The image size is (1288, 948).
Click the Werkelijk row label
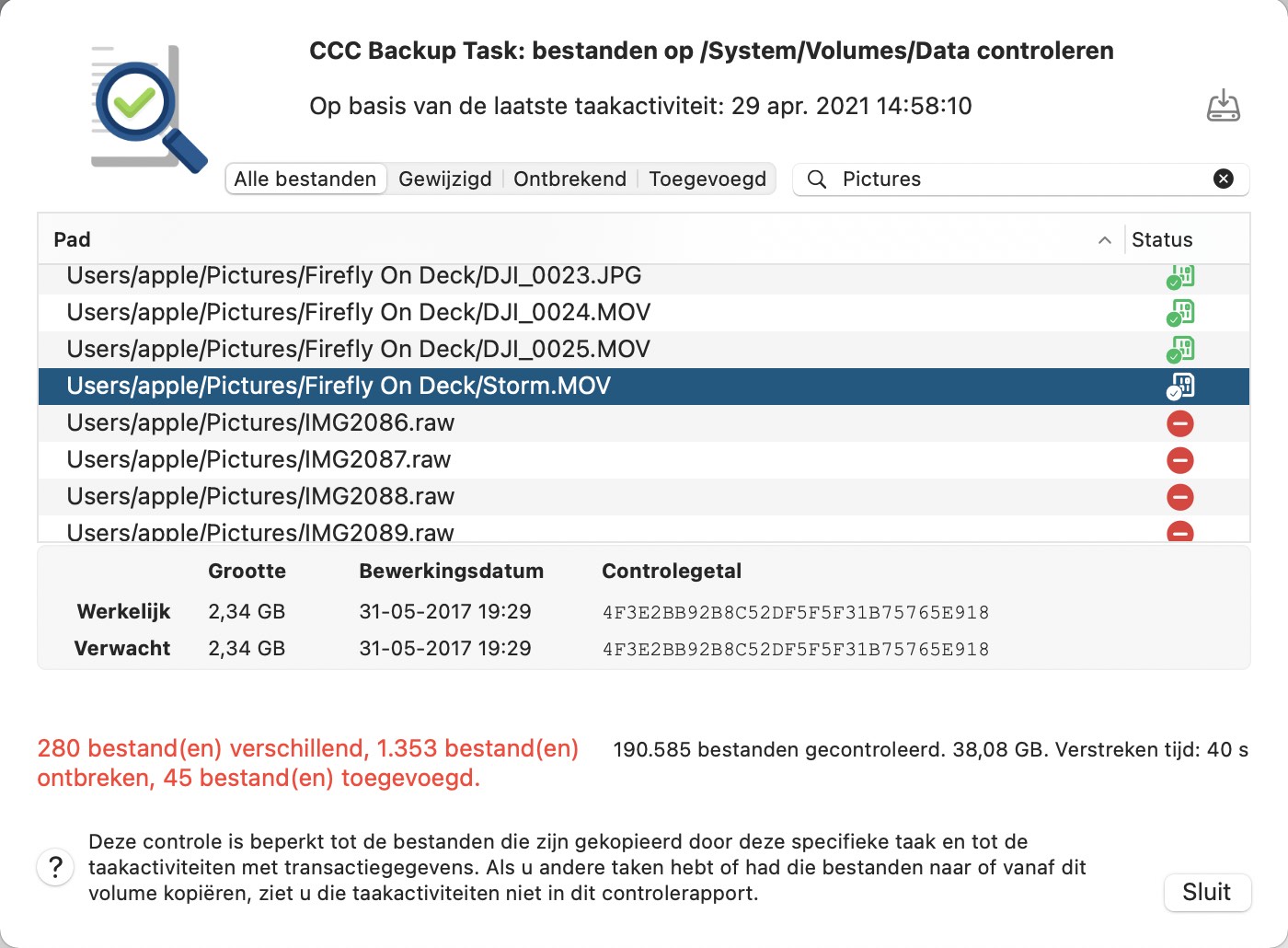(123, 612)
